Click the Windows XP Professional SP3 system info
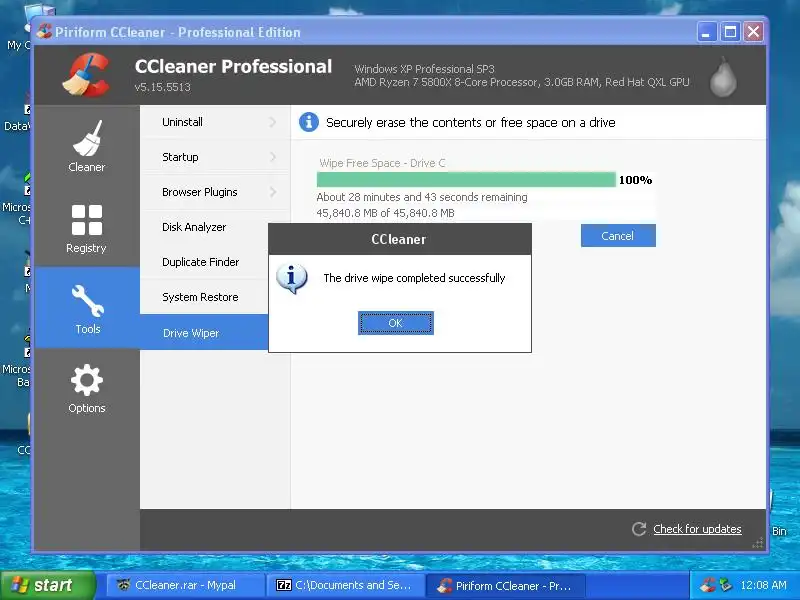Image resolution: width=800 pixels, height=600 pixels. point(424,69)
